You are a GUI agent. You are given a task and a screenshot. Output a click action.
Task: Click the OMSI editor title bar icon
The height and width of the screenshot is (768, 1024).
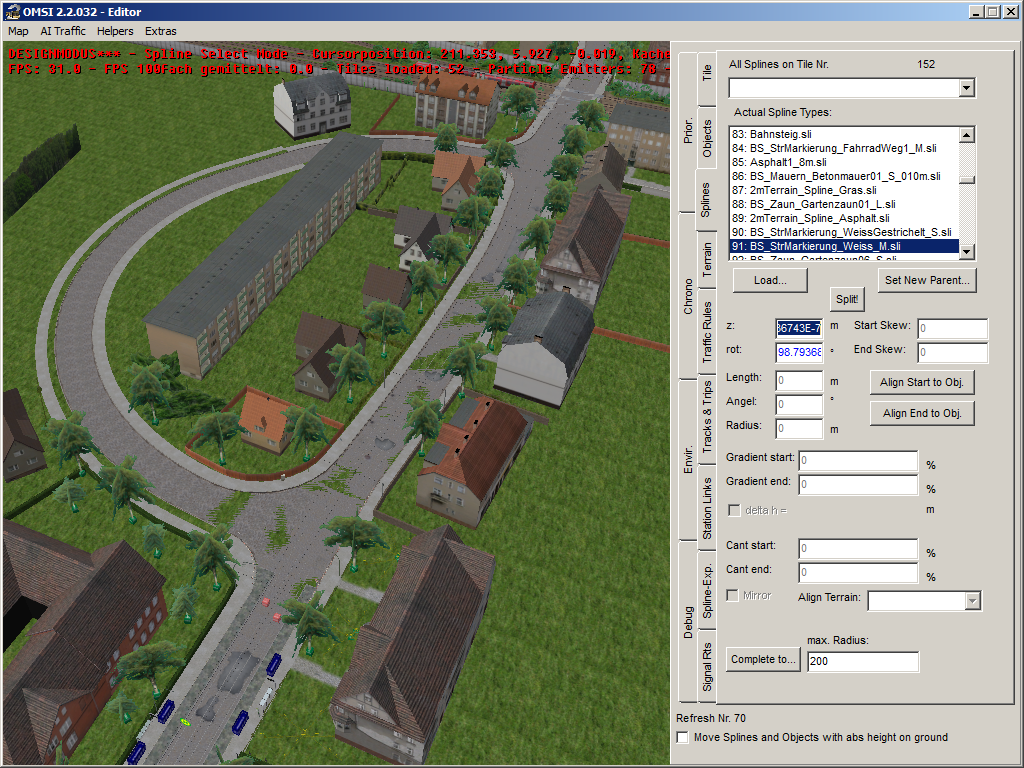[x=11, y=11]
